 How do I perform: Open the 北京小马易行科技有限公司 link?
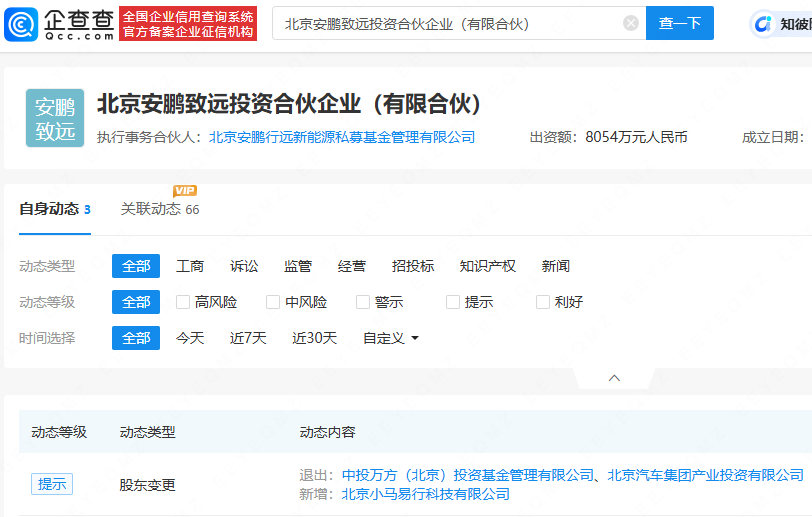426,493
